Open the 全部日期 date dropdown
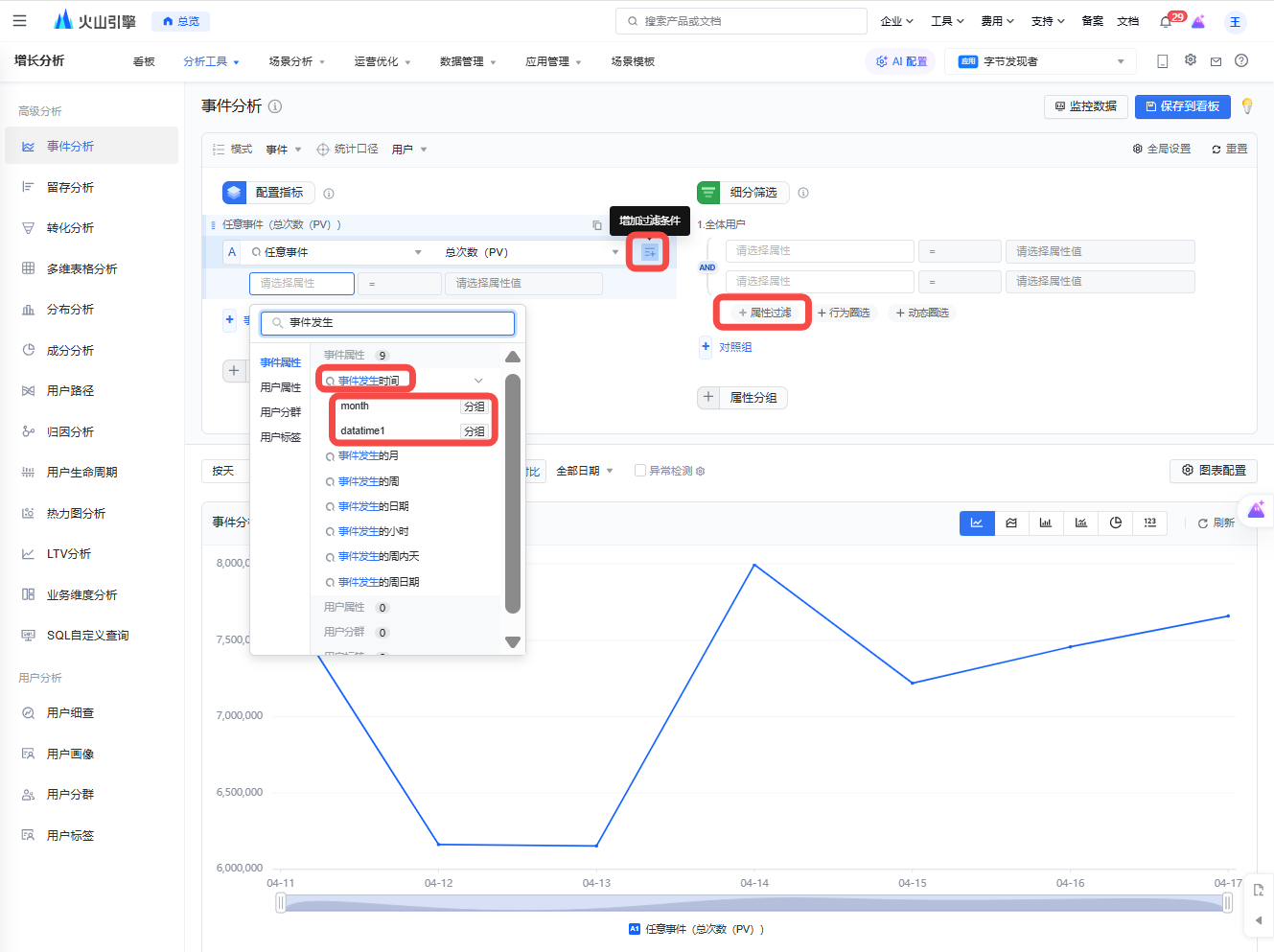This screenshot has width=1274, height=952. tap(586, 471)
